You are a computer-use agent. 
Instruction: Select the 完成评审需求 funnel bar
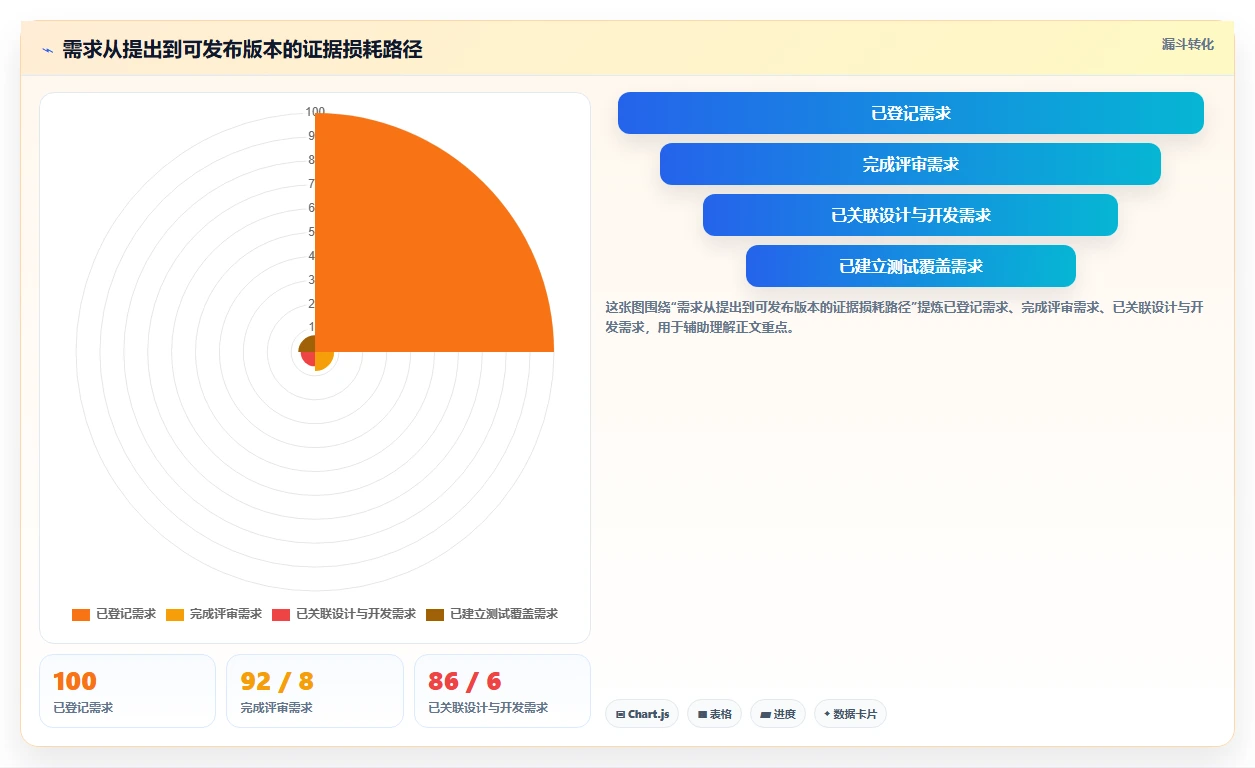pyautogui.click(x=911, y=164)
